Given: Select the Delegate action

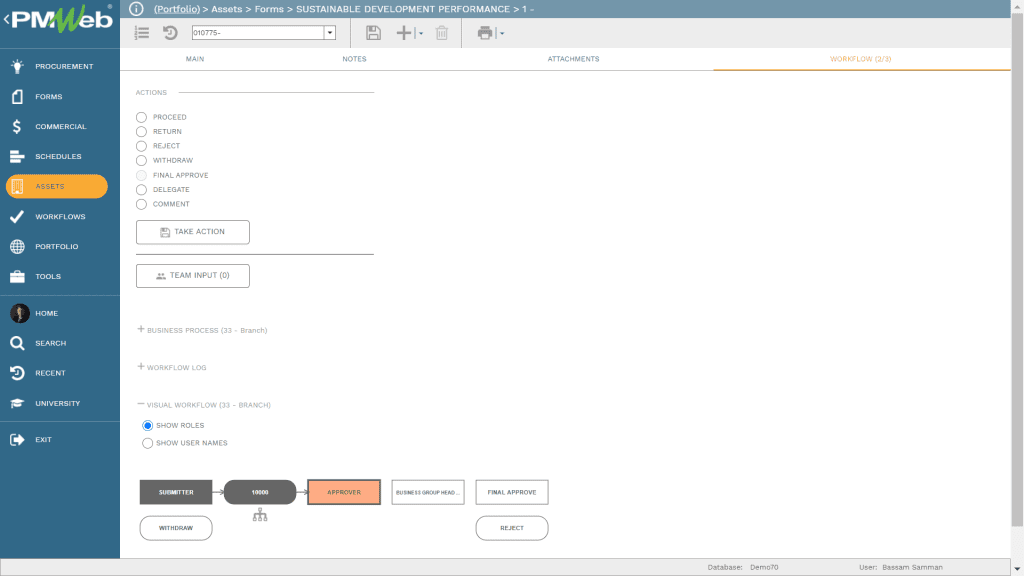Looking at the screenshot, I should [141, 190].
